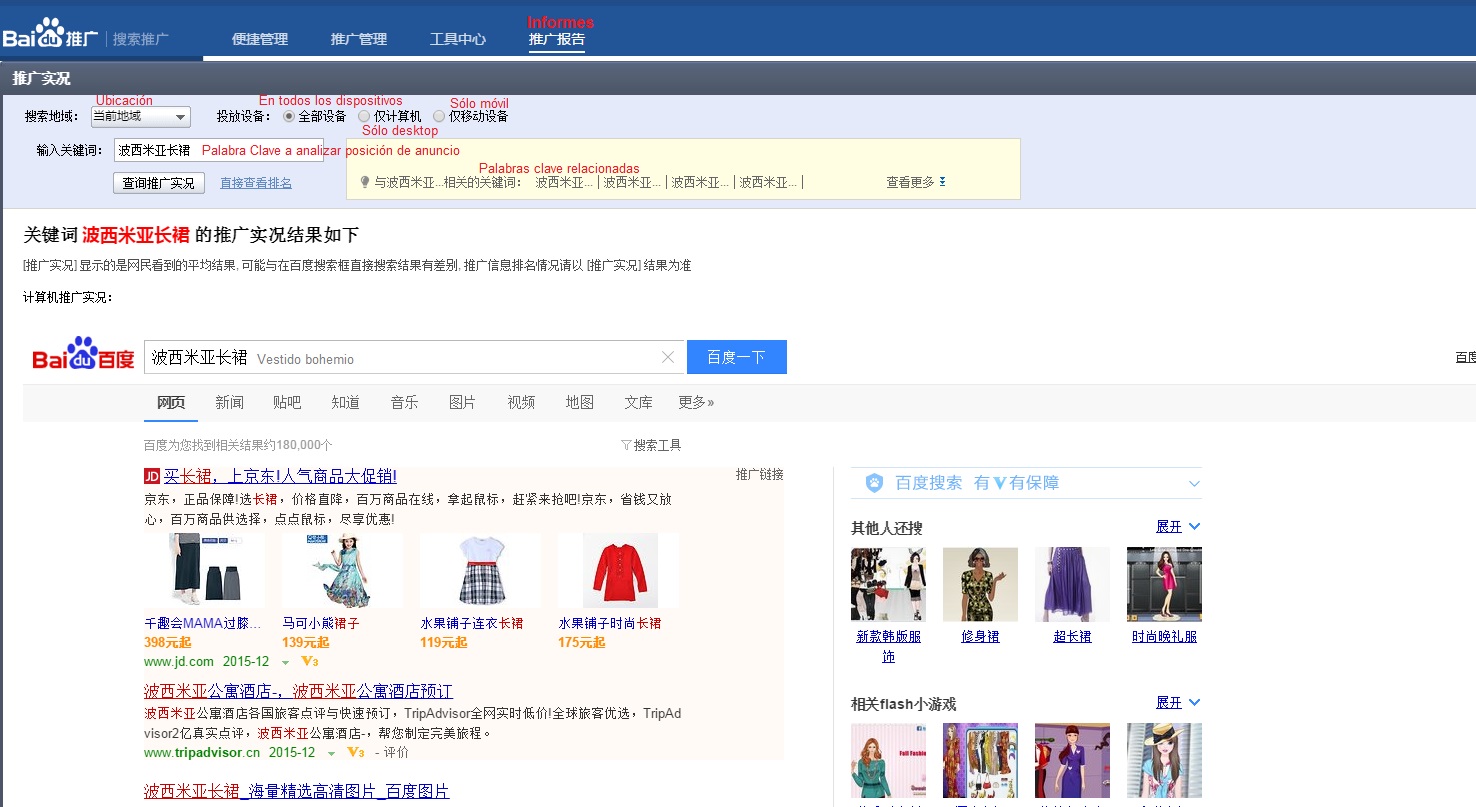Select 仅计算机 desktop only radio

pyautogui.click(x=364, y=116)
